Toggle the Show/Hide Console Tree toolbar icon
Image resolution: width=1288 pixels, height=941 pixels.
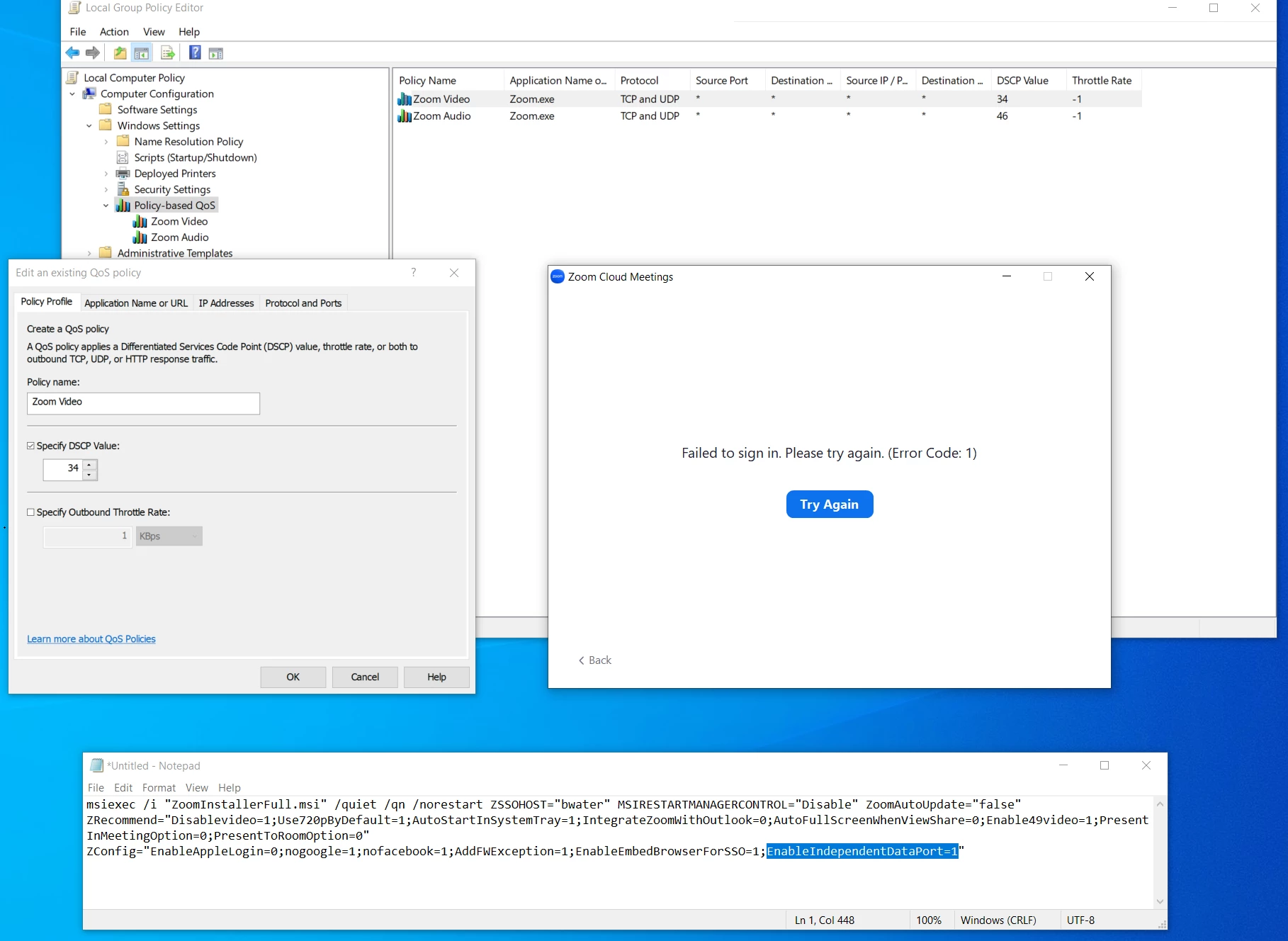click(x=142, y=52)
